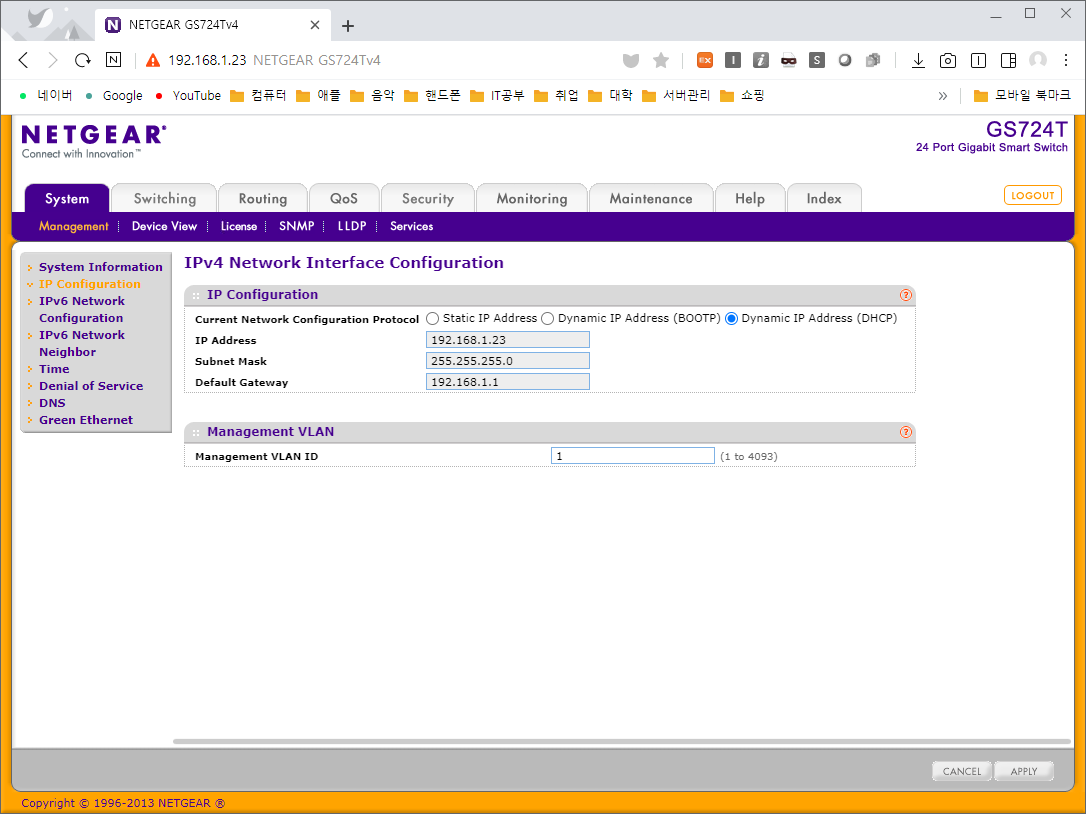Click the italic i info extension icon
The height and width of the screenshot is (814, 1086).
pos(760,60)
